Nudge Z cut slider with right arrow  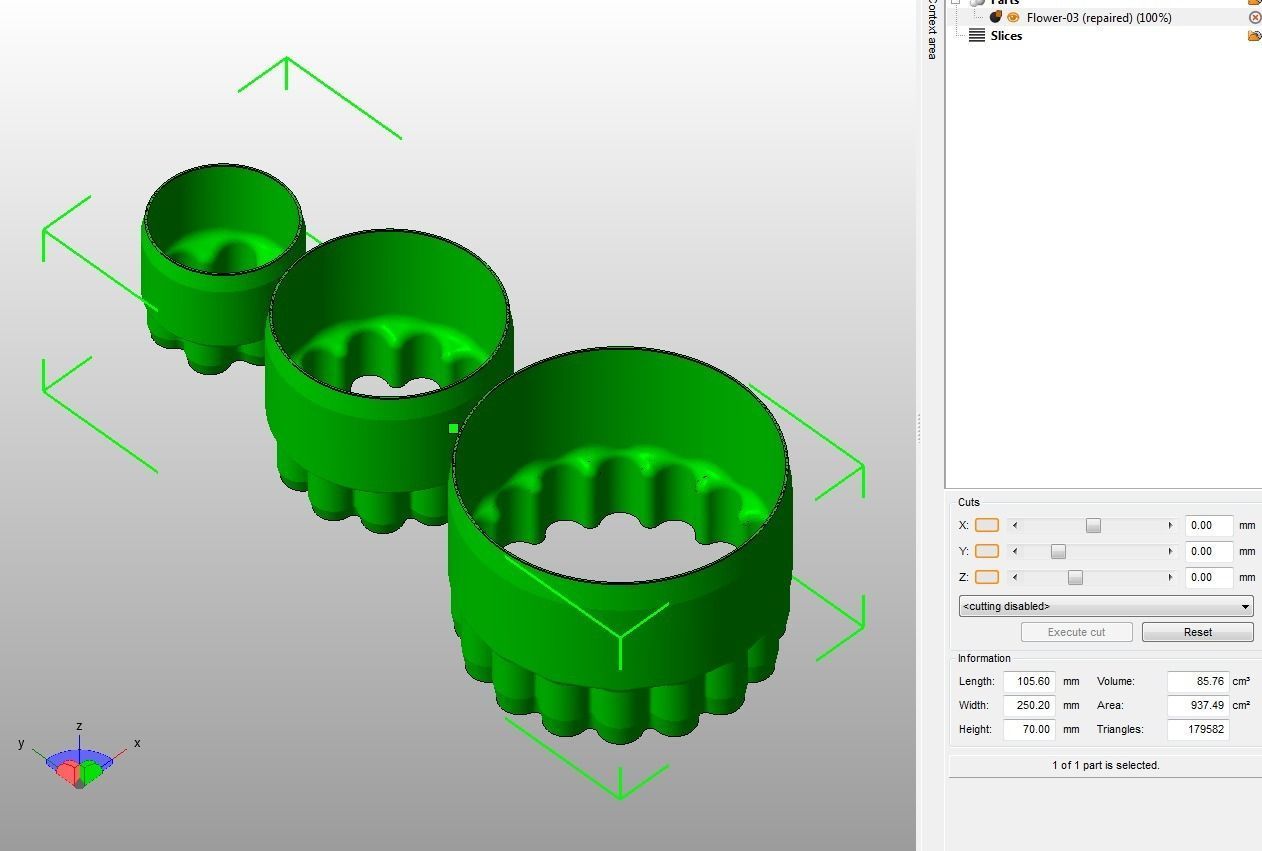click(1170, 577)
